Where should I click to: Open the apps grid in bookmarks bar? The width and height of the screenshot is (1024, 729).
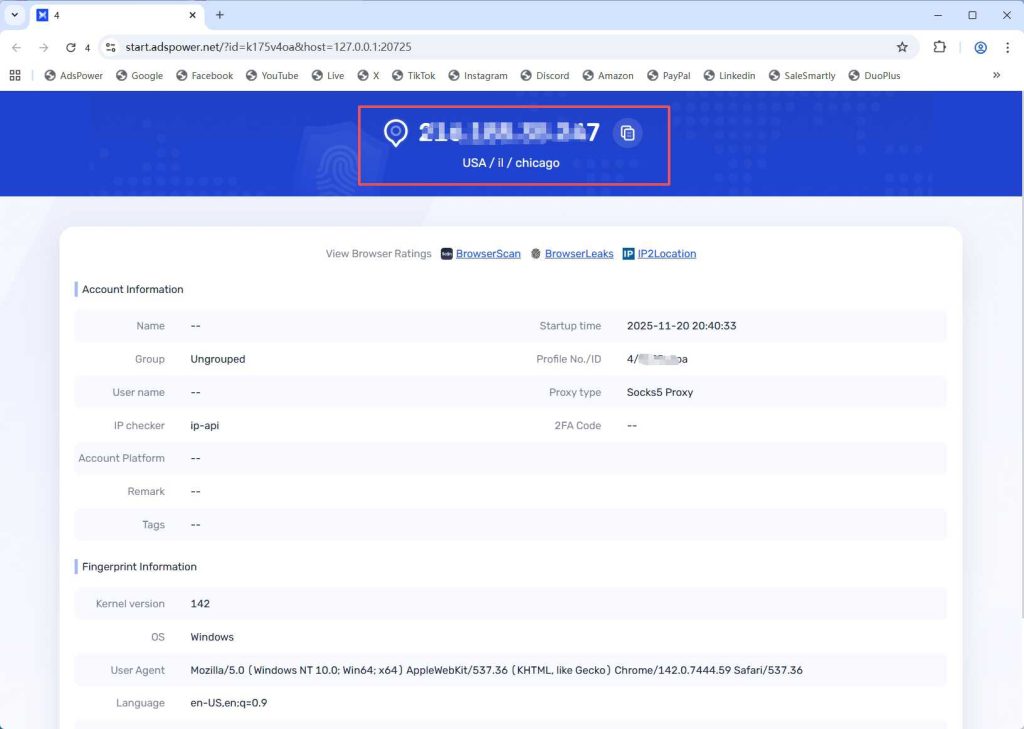pyautogui.click(x=15, y=75)
